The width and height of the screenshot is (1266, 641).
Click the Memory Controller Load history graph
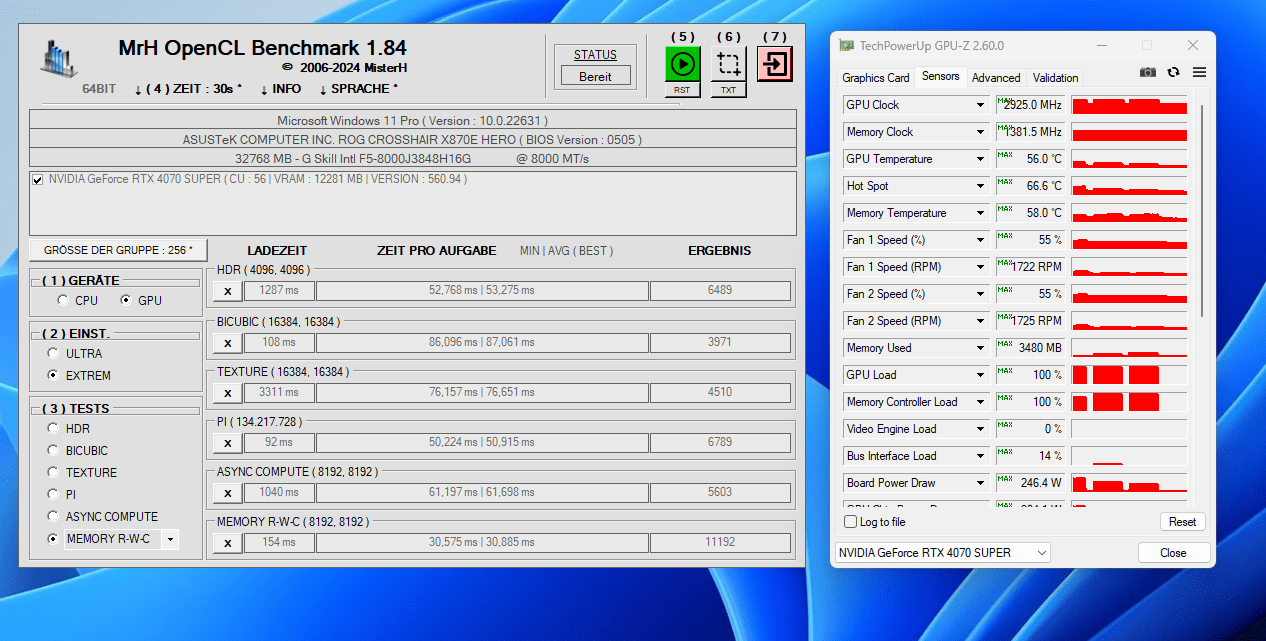(1129, 402)
